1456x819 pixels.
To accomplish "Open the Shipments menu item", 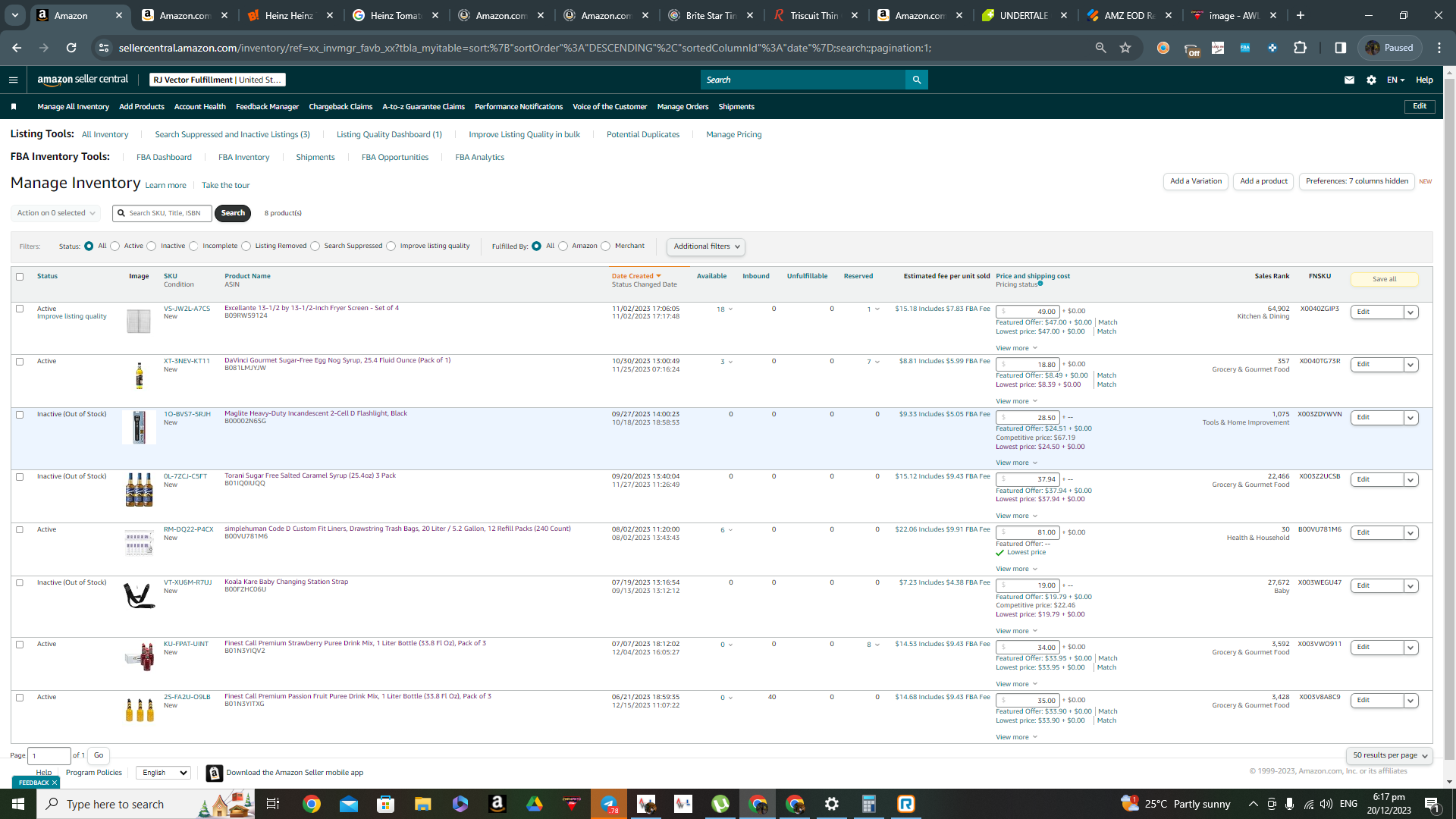I will [736, 107].
